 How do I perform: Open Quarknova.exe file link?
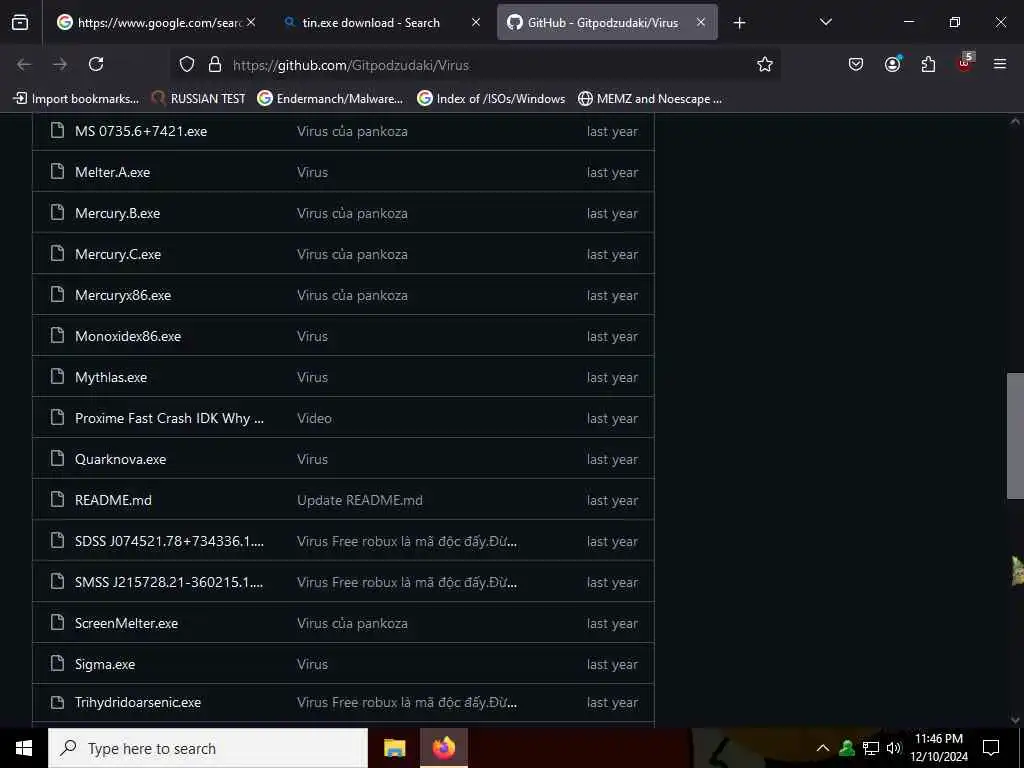(121, 459)
